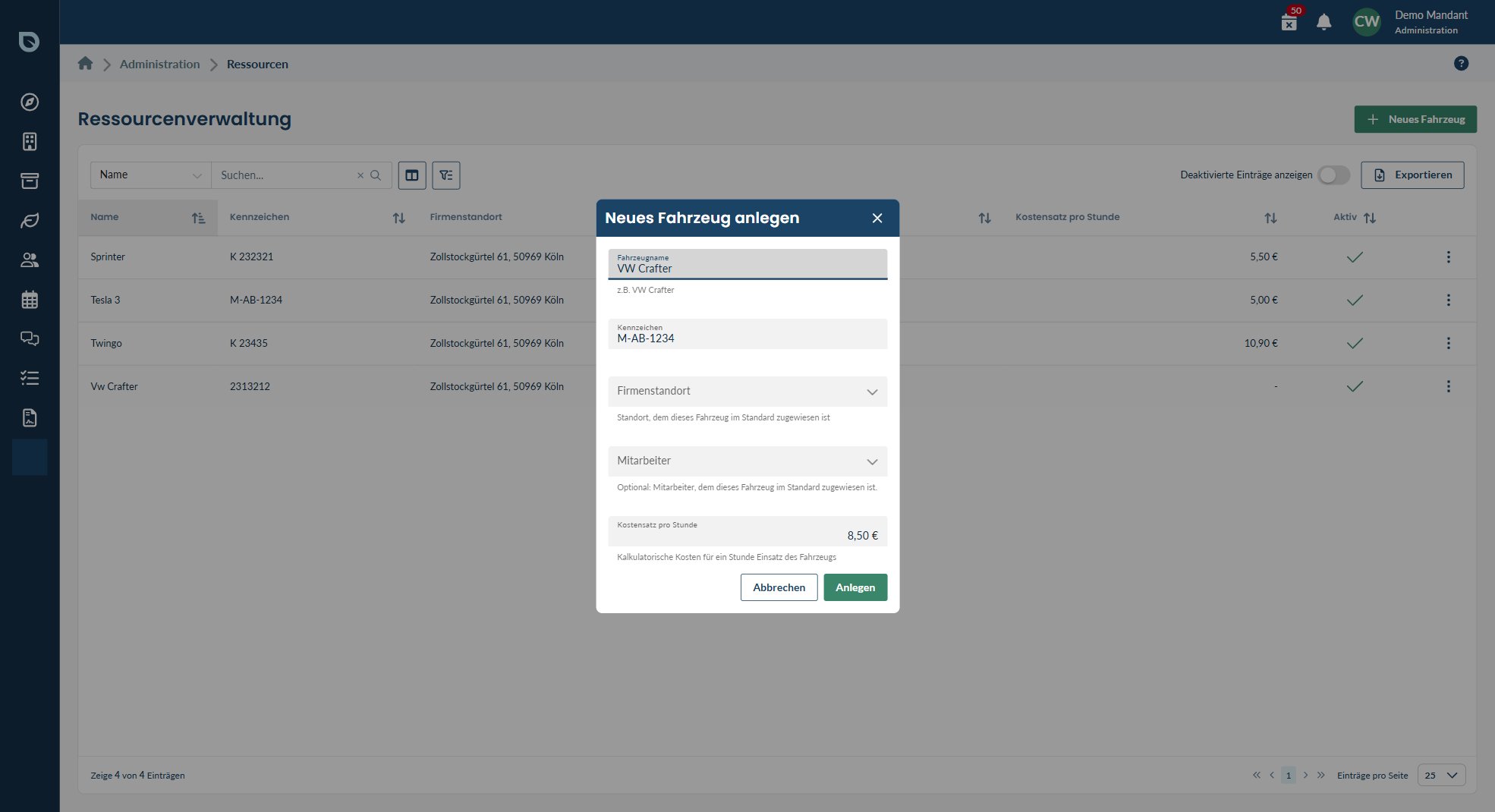
Task: Open the Name search-field dropdown
Action: pyautogui.click(x=150, y=175)
